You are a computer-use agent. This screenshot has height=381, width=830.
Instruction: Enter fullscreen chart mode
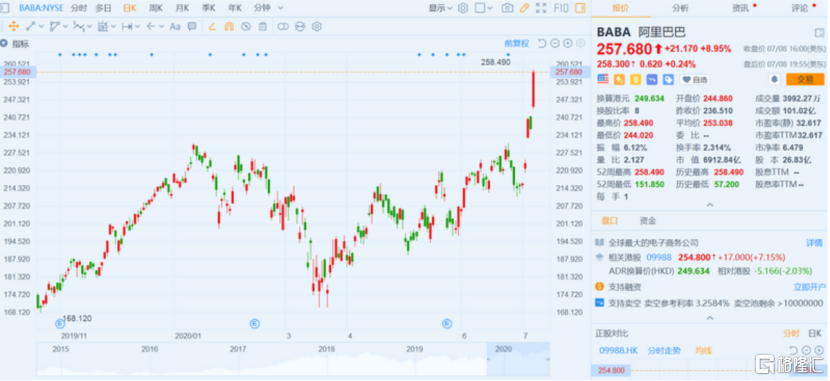541,8
